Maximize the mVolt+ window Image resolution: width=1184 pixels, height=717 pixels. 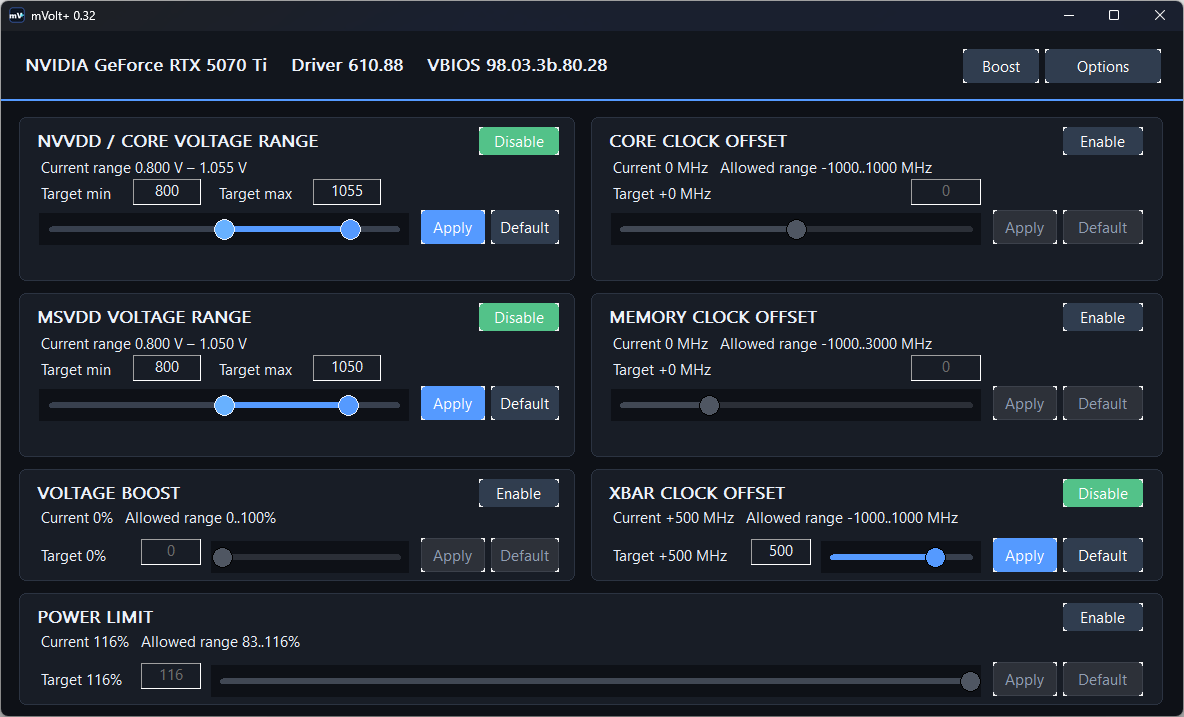pos(1114,15)
